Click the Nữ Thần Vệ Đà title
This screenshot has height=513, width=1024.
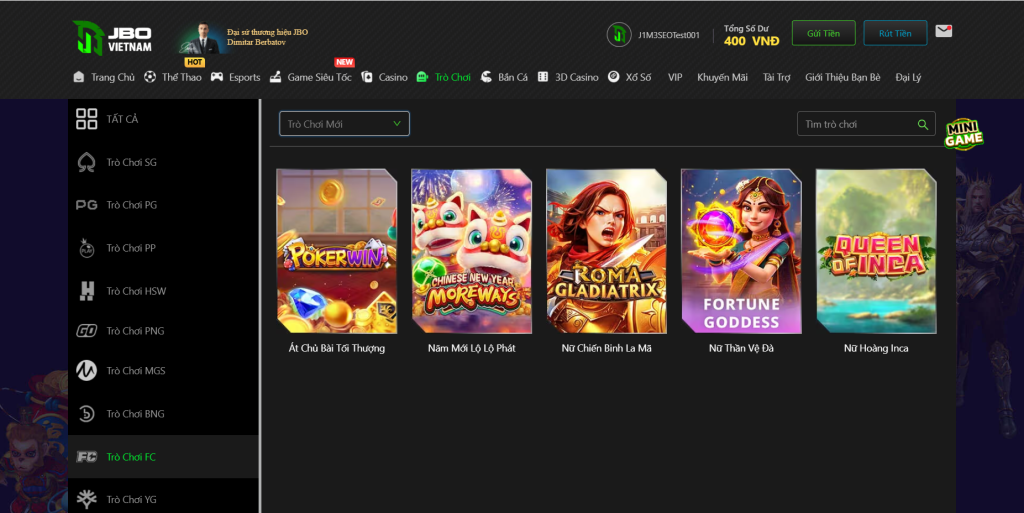741,349
